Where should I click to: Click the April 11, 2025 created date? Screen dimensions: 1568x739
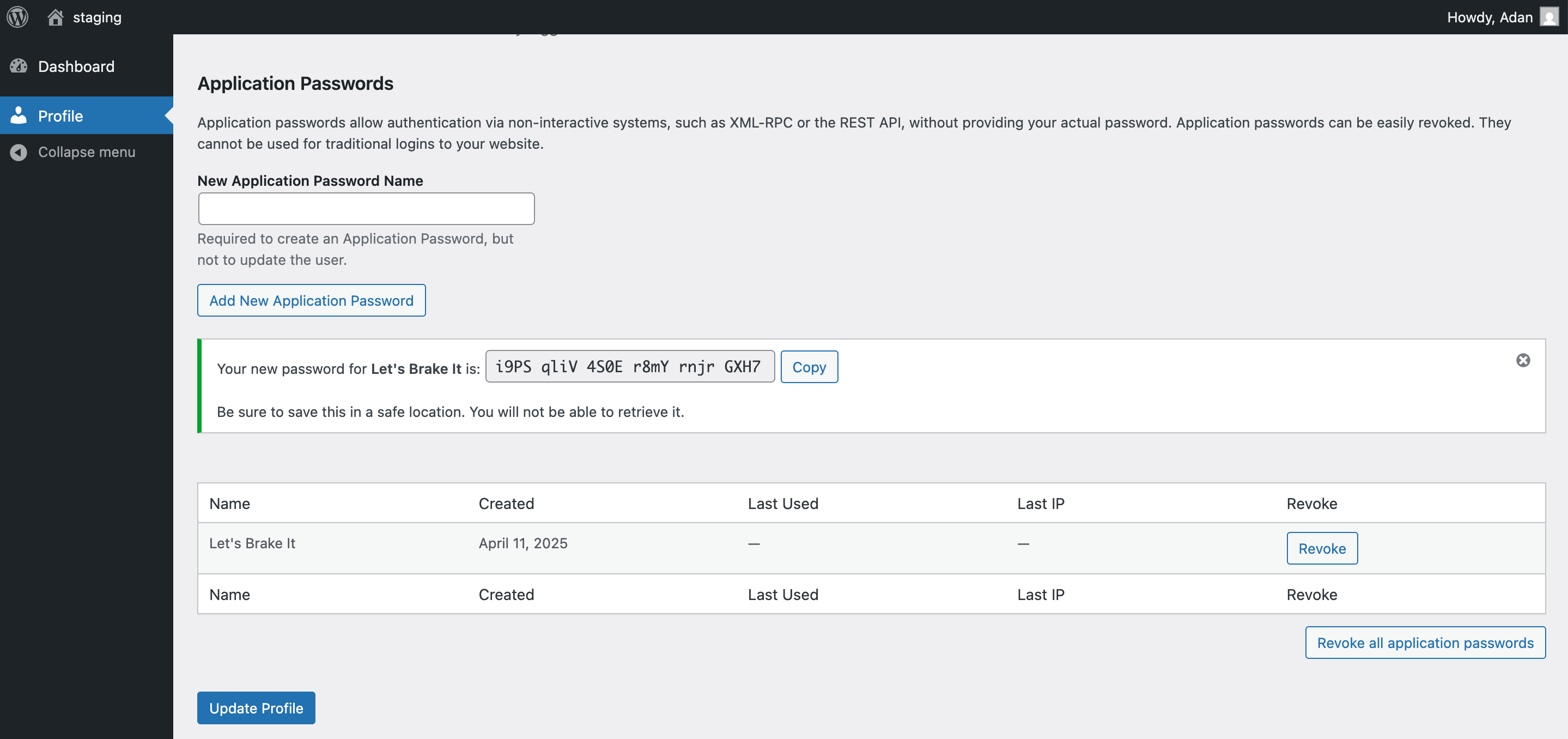pyautogui.click(x=523, y=543)
